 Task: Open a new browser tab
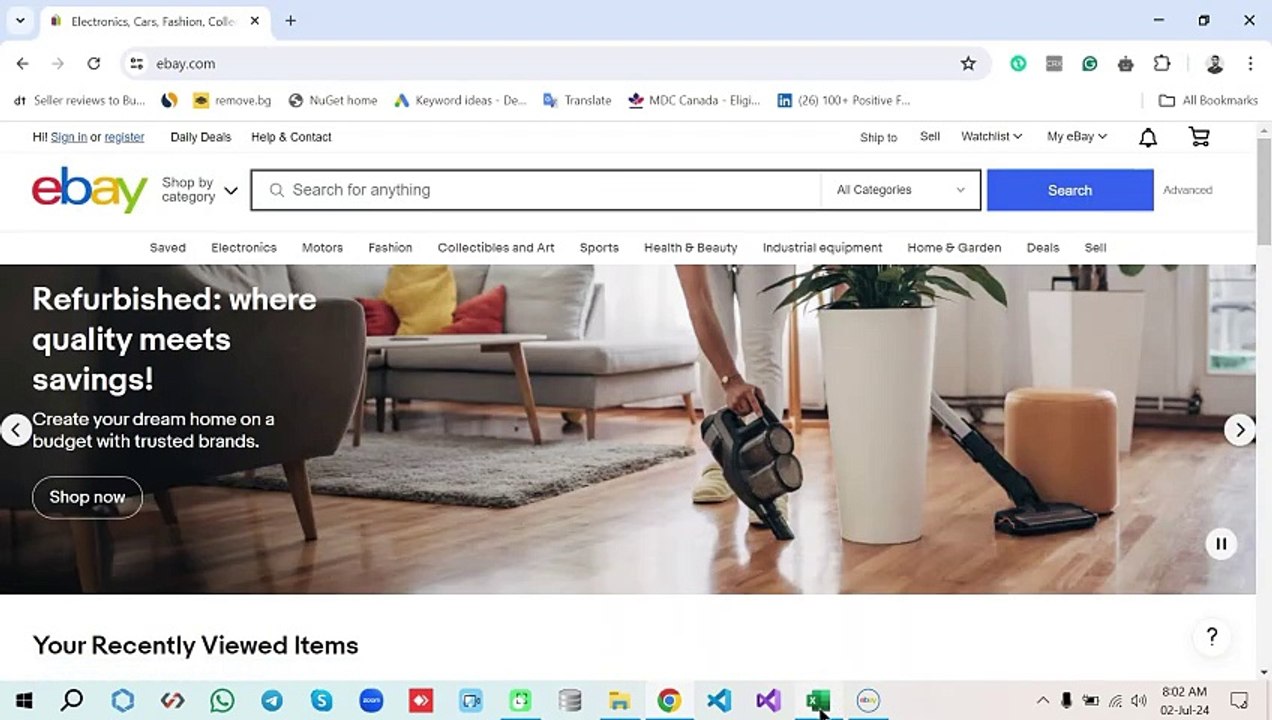coord(290,20)
